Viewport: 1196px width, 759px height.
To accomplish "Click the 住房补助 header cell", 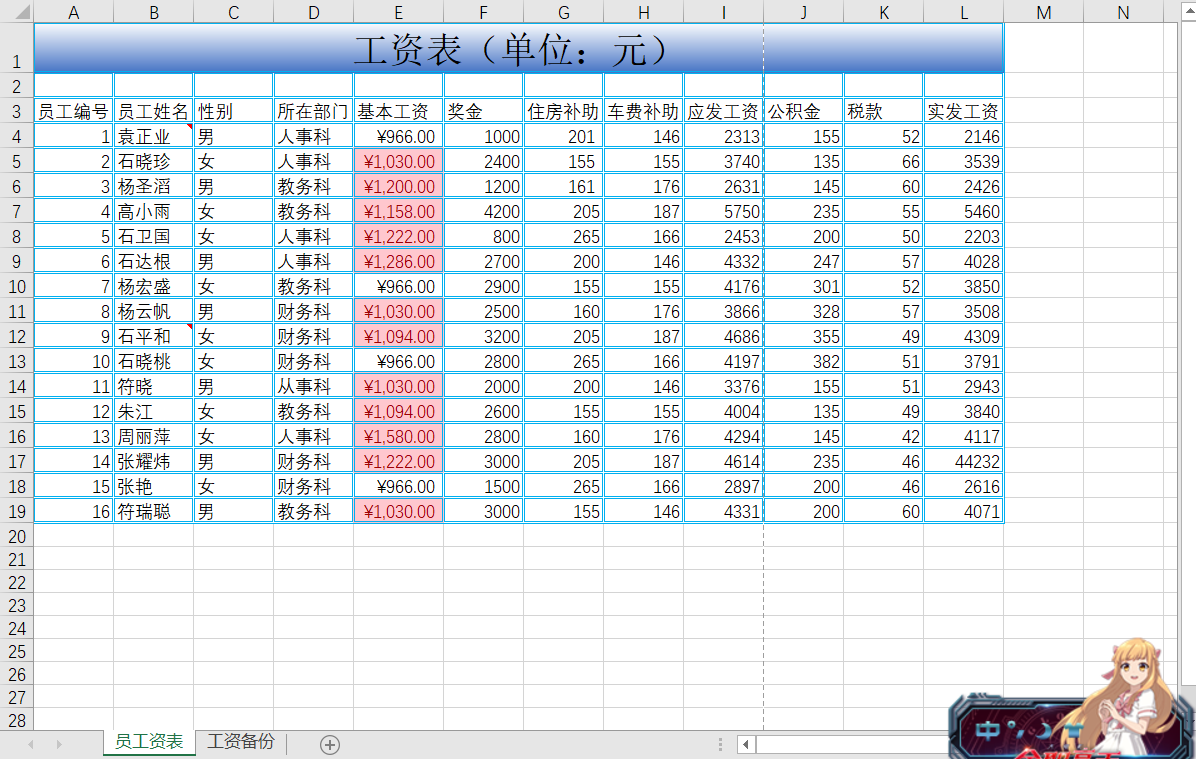I will 564,111.
